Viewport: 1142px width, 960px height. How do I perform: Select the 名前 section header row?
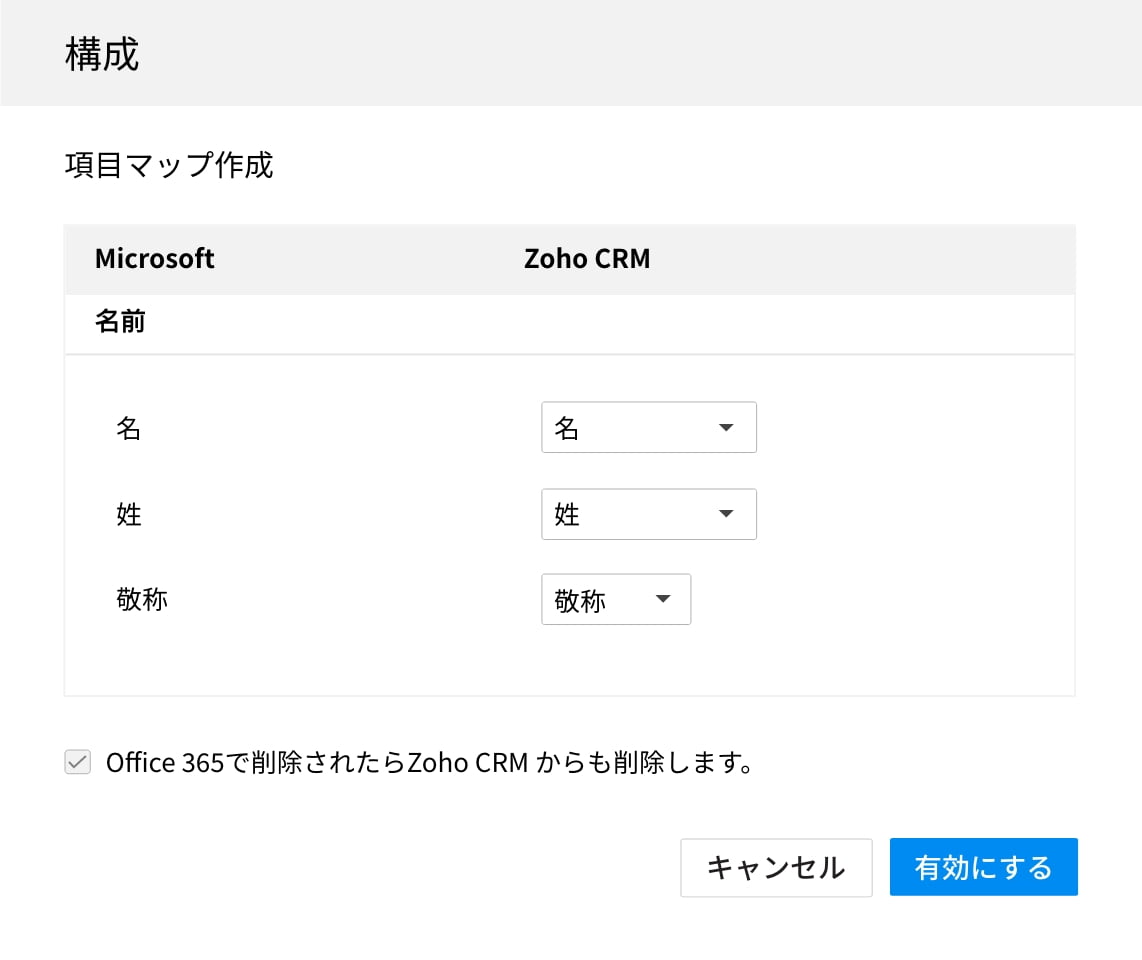(120, 323)
